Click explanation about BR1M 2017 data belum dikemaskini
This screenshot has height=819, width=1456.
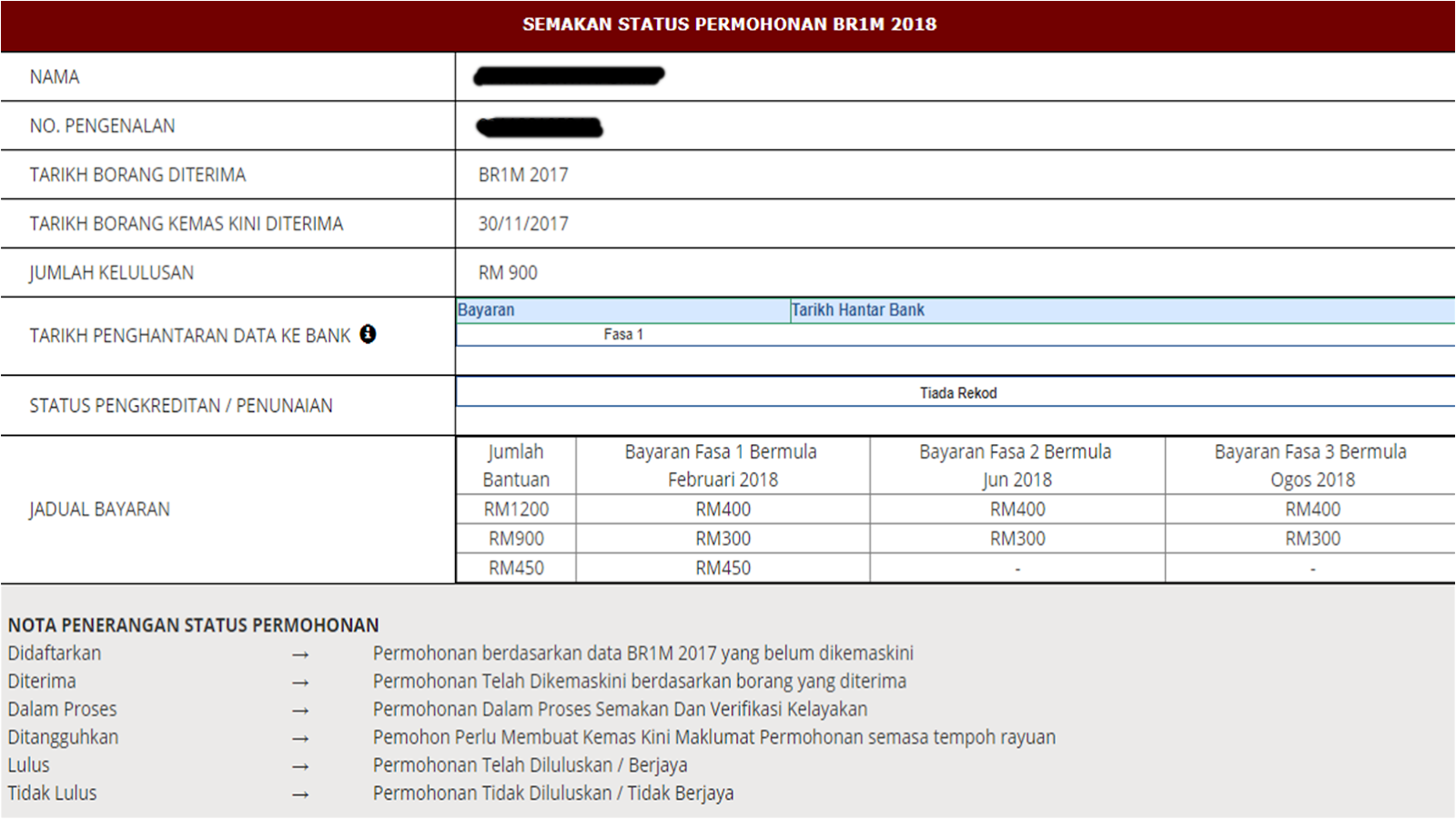[643, 653]
